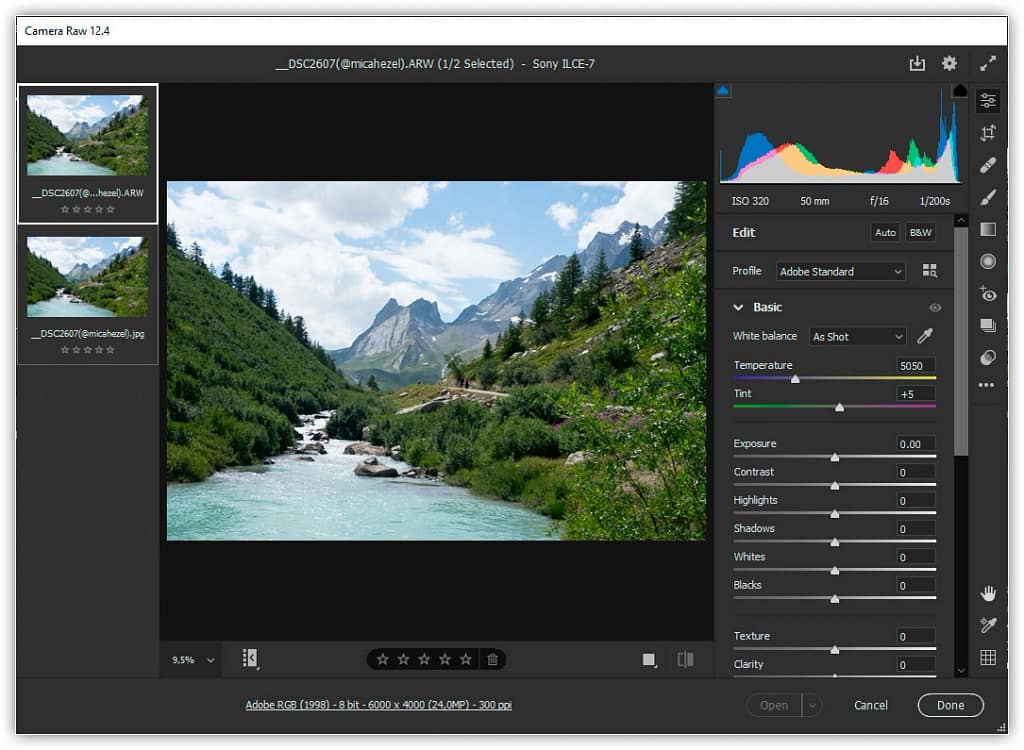Image resolution: width=1024 pixels, height=750 pixels.
Task: Click the Texture slider handle
Action: point(835,649)
